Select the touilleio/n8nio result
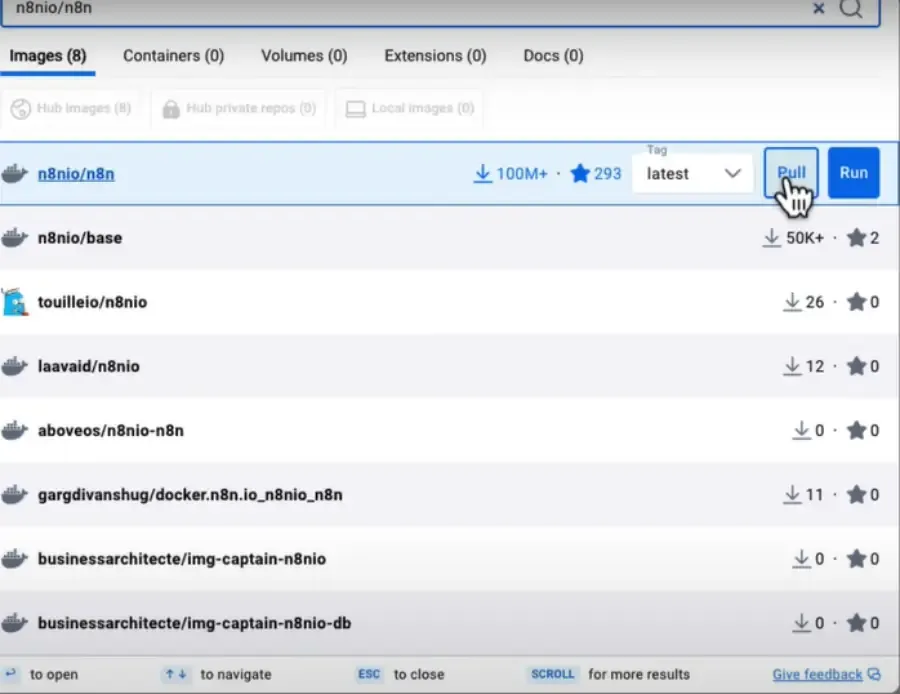The width and height of the screenshot is (900, 694). (449, 302)
